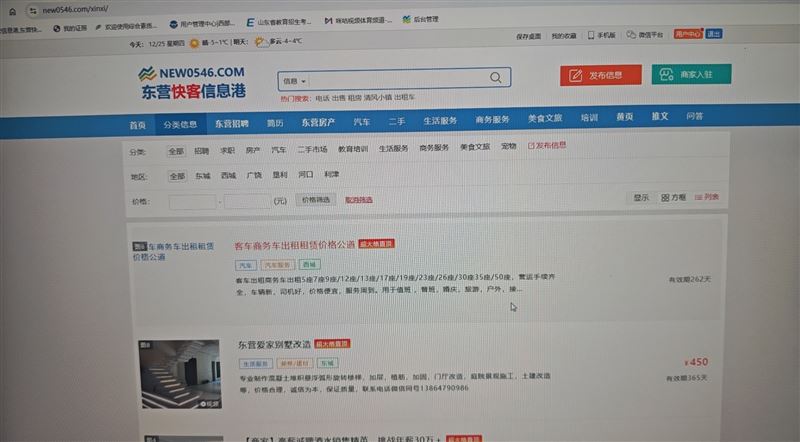800x442 pixels.
Task: Select 全部 in the 分类 category filter
Action: 176,150
